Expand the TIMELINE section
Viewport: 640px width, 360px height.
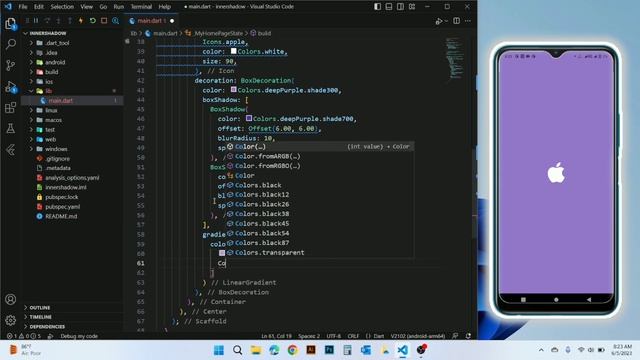click(x=40, y=317)
